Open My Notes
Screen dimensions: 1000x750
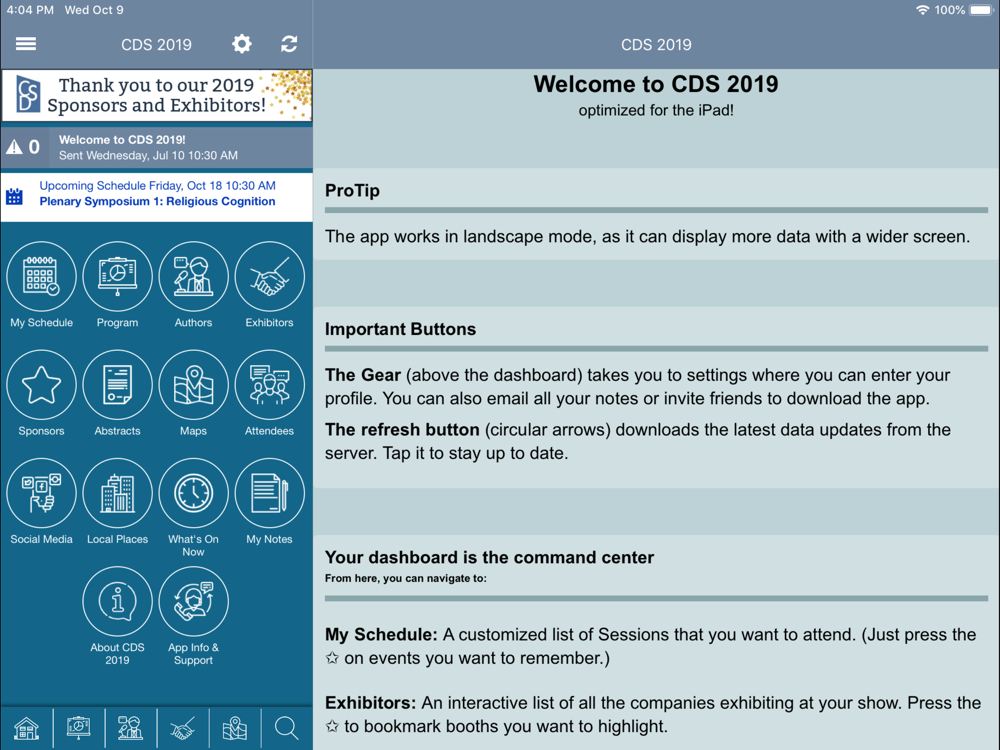[x=270, y=494]
